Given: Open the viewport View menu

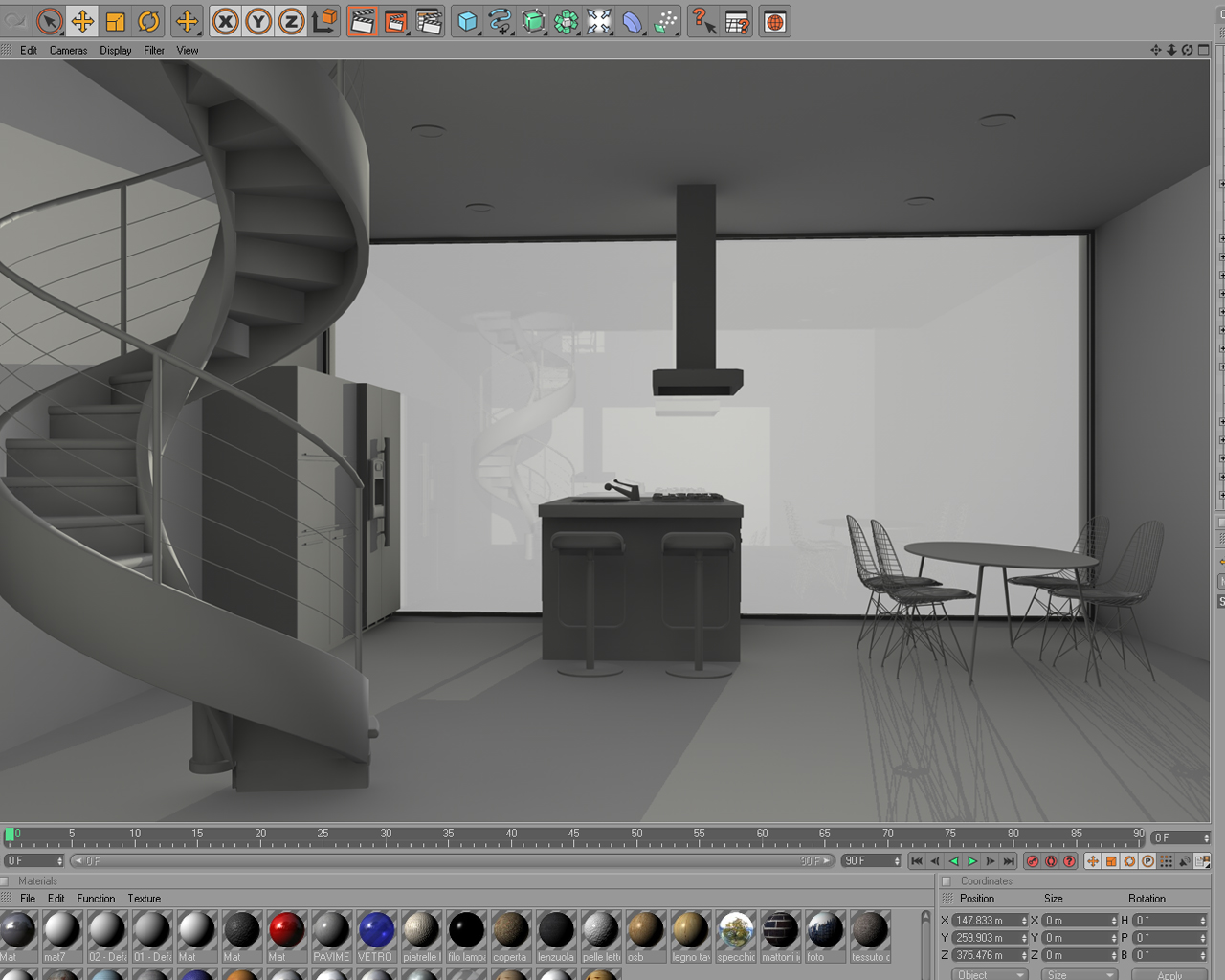Looking at the screenshot, I should tap(188, 50).
